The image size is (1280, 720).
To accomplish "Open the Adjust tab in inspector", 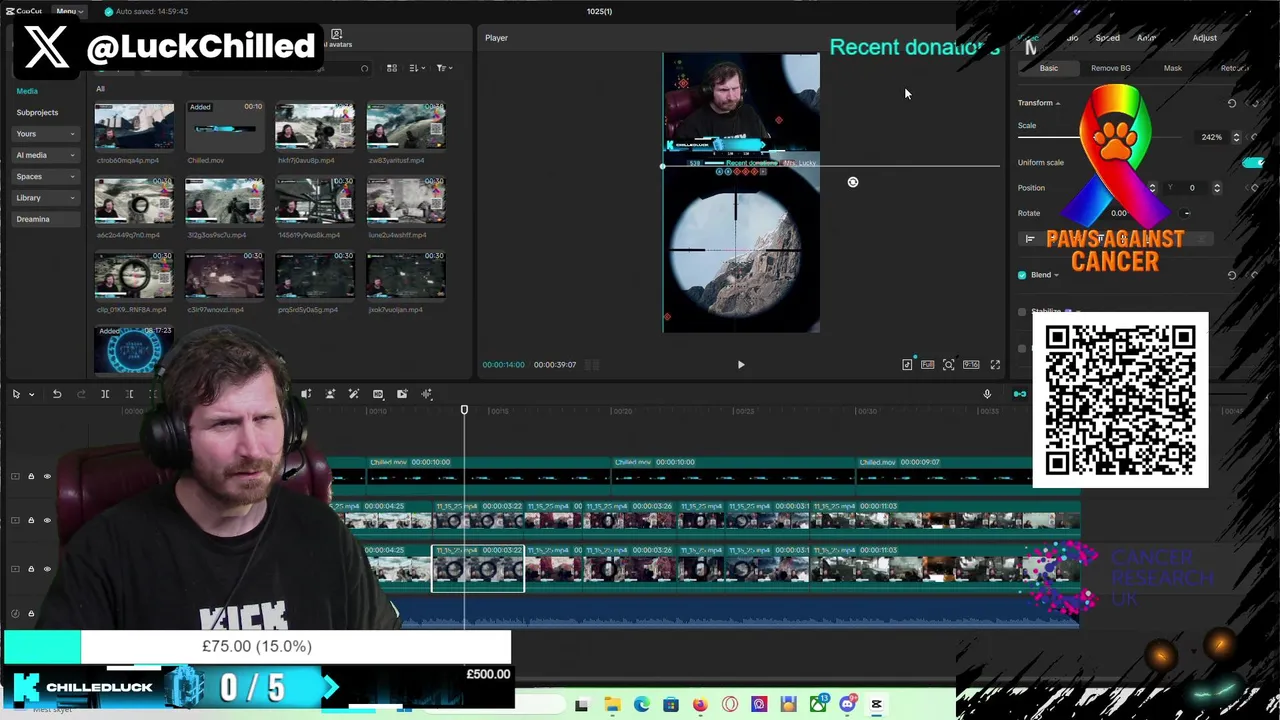I will coord(1204,38).
